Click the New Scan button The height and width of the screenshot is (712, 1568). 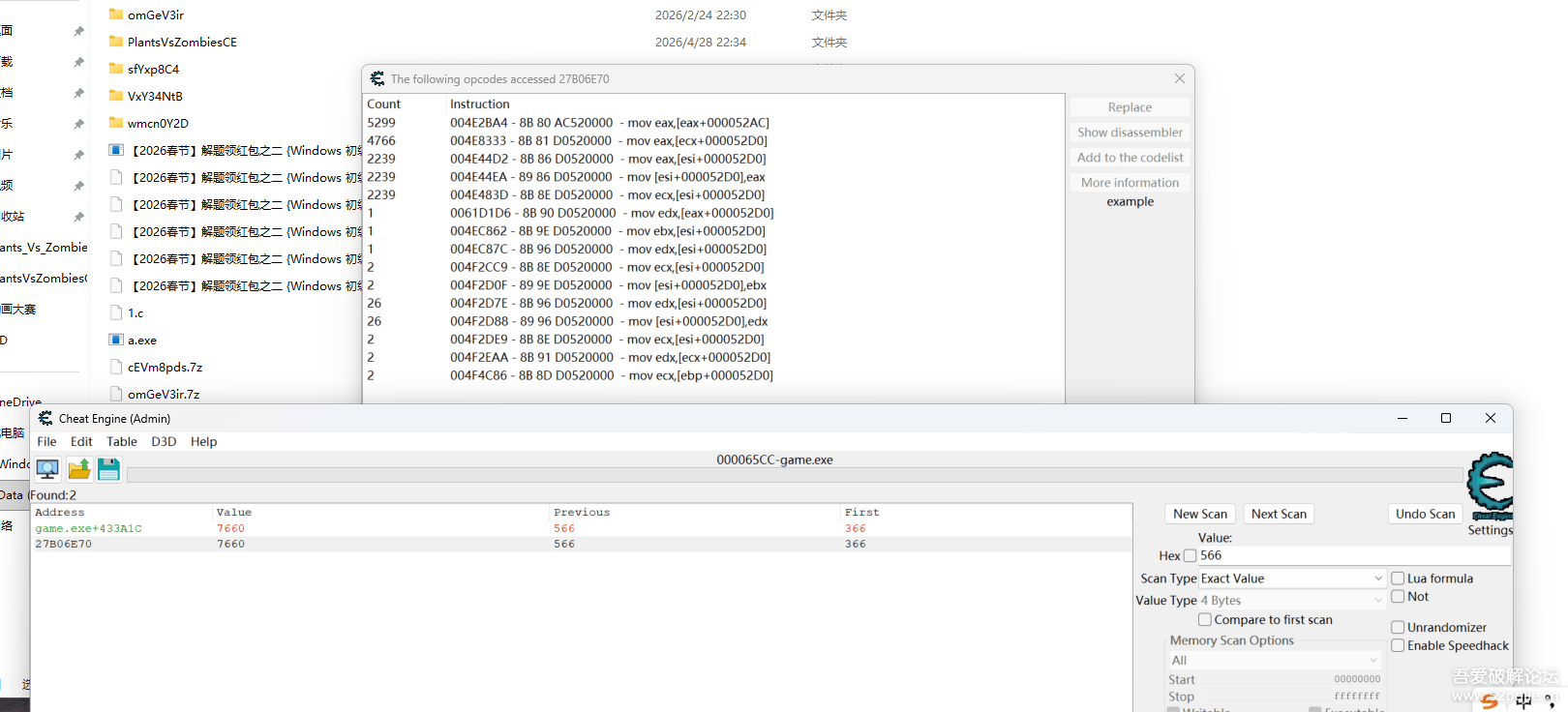[x=1200, y=514]
